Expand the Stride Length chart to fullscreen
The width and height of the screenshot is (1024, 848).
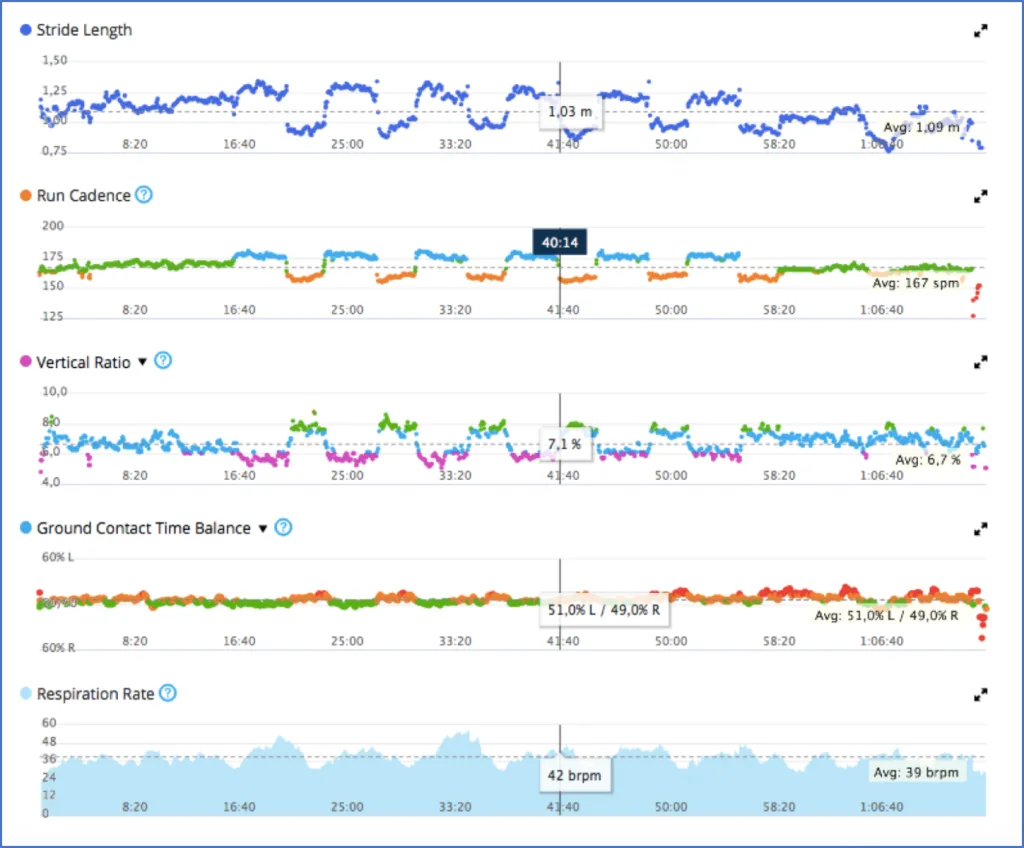[980, 31]
